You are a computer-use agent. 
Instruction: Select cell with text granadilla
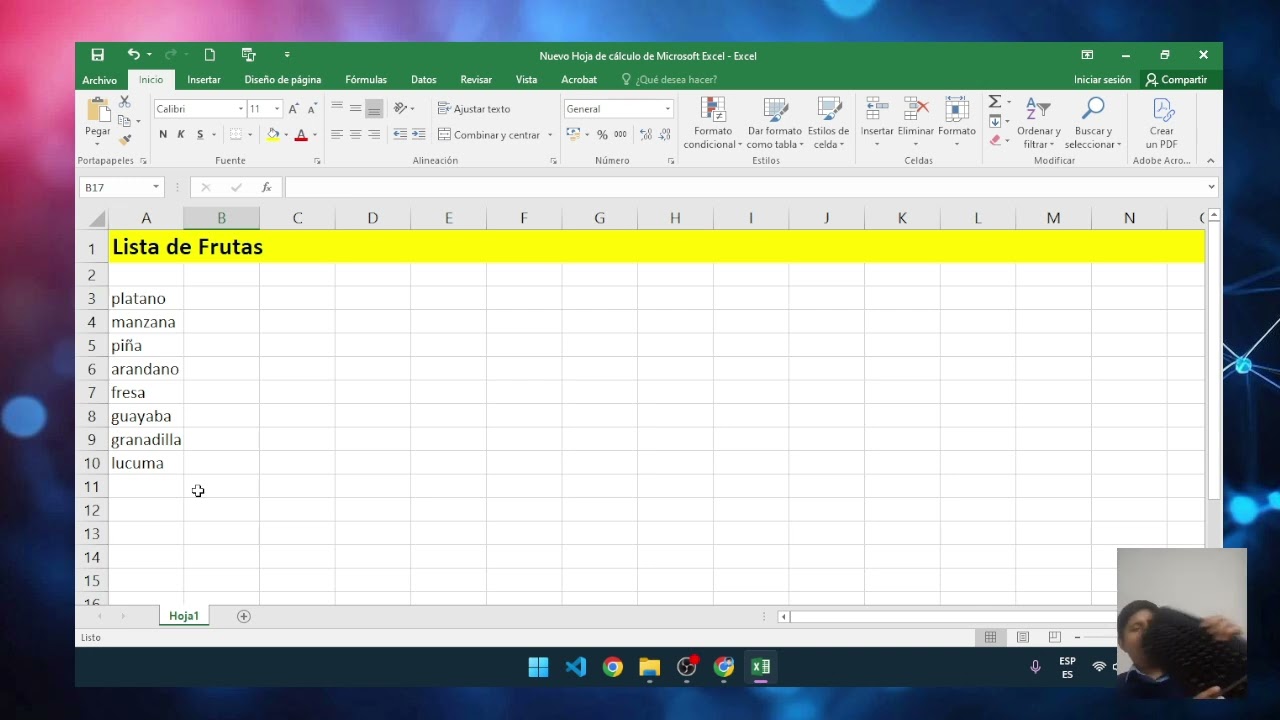pos(146,439)
